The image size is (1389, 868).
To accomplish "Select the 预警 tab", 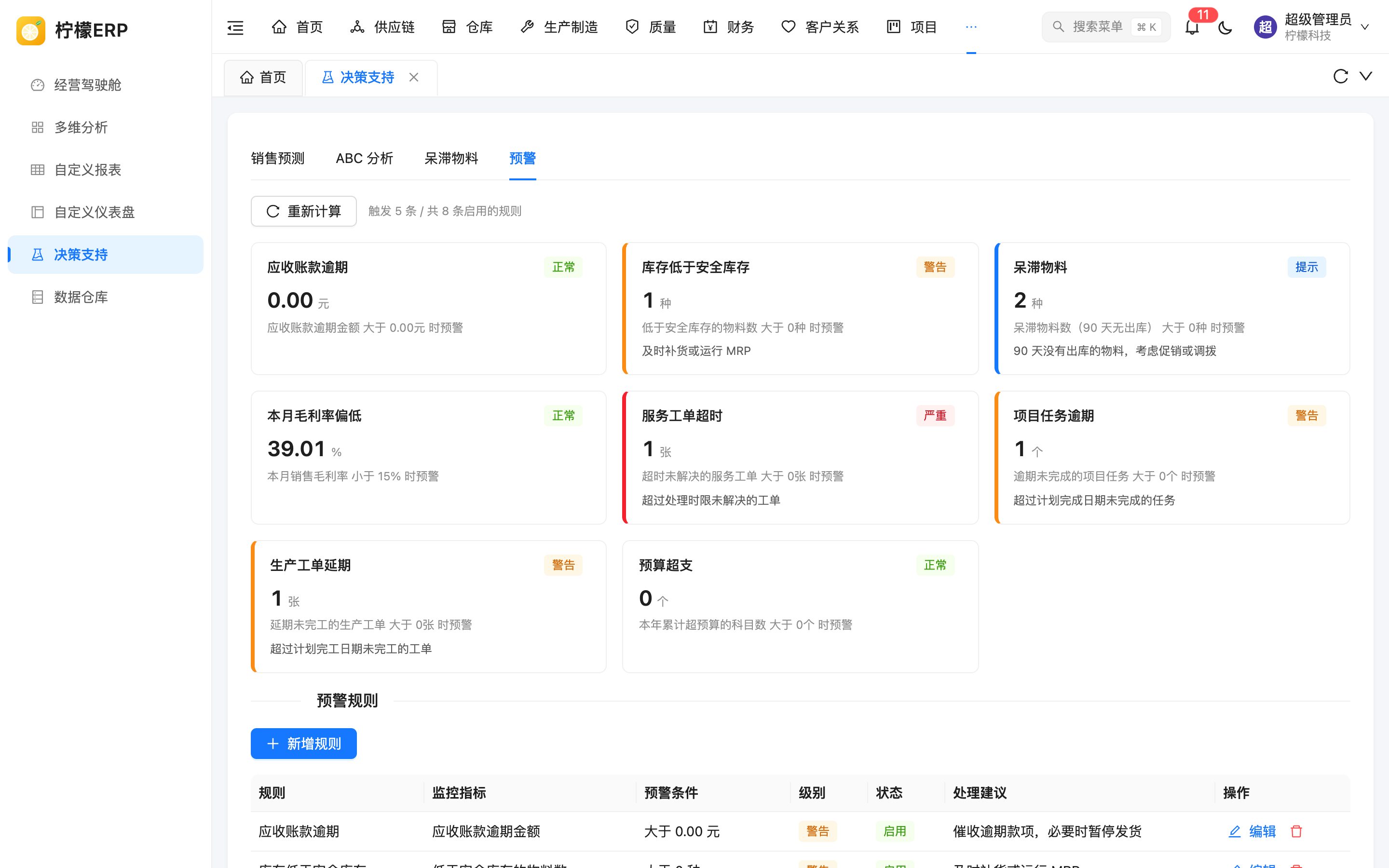I will click(x=522, y=159).
